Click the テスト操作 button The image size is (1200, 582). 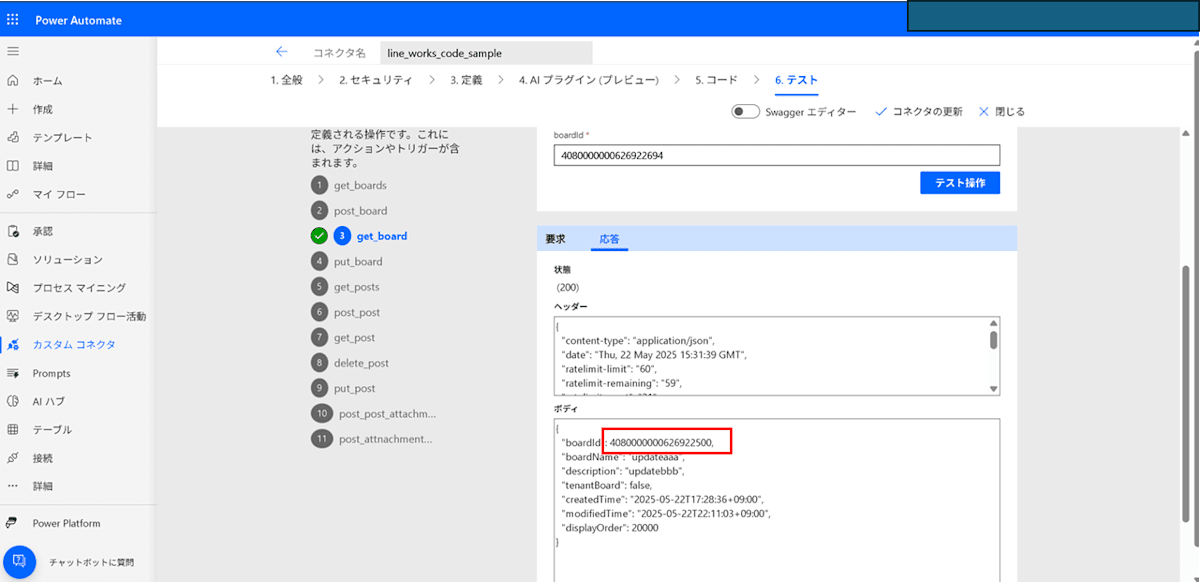(x=960, y=182)
